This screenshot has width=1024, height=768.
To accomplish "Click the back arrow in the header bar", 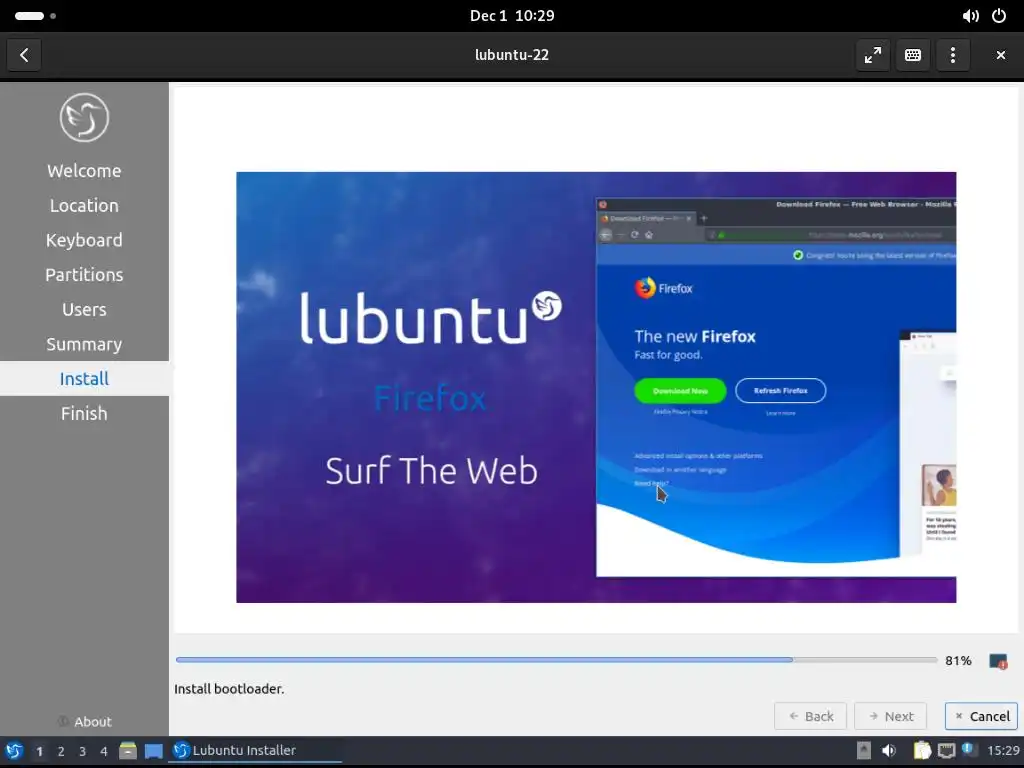I will pyautogui.click(x=24, y=55).
